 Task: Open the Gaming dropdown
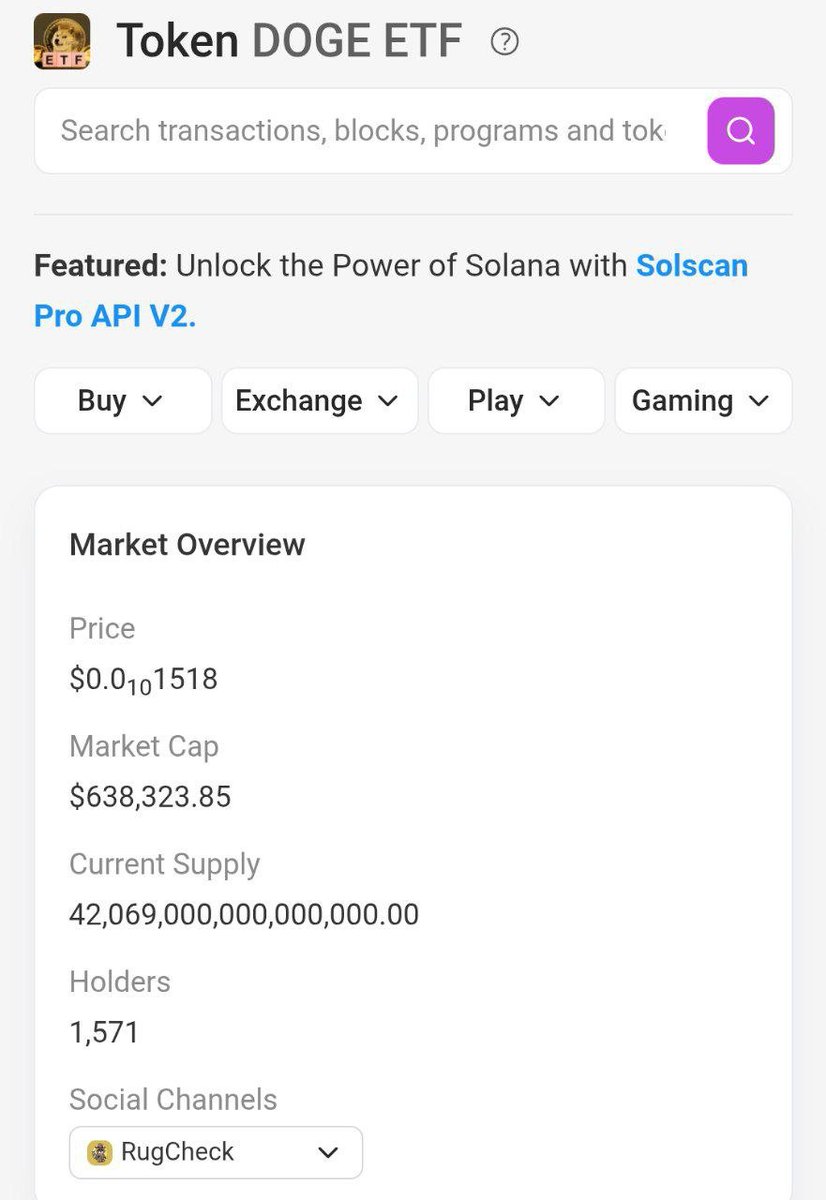pos(703,401)
